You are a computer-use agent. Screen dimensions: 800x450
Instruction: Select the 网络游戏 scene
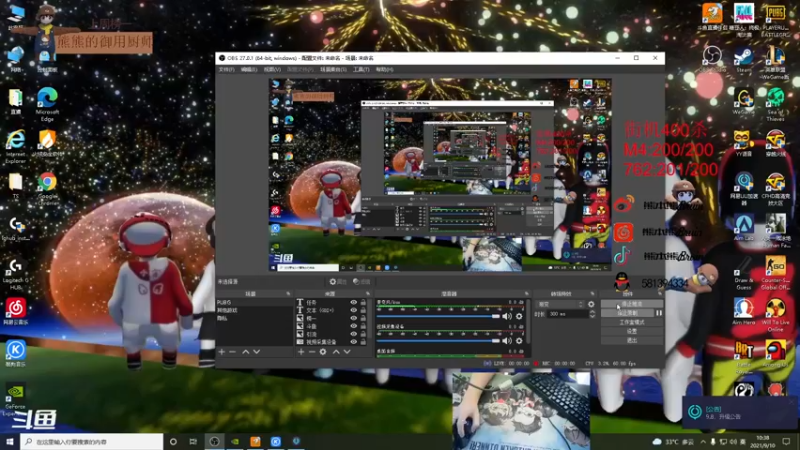(x=254, y=310)
